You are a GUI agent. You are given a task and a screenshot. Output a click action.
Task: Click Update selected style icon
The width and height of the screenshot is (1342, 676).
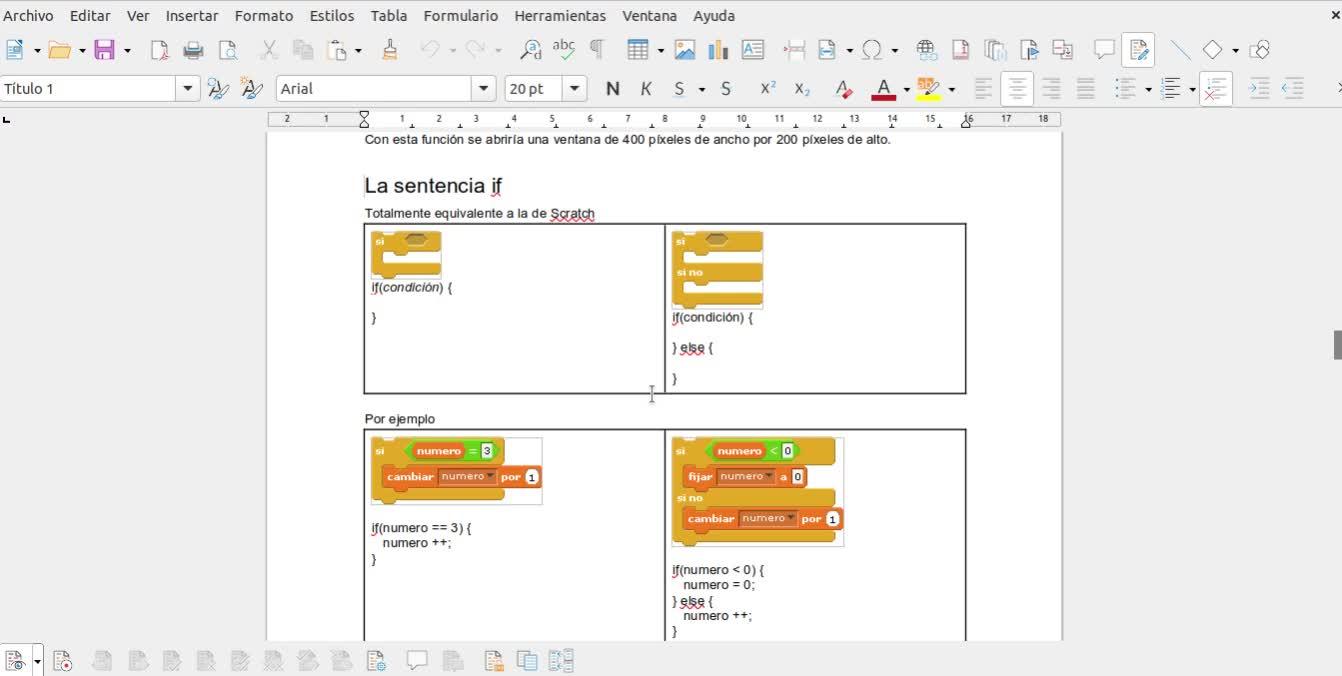pyautogui.click(x=218, y=89)
